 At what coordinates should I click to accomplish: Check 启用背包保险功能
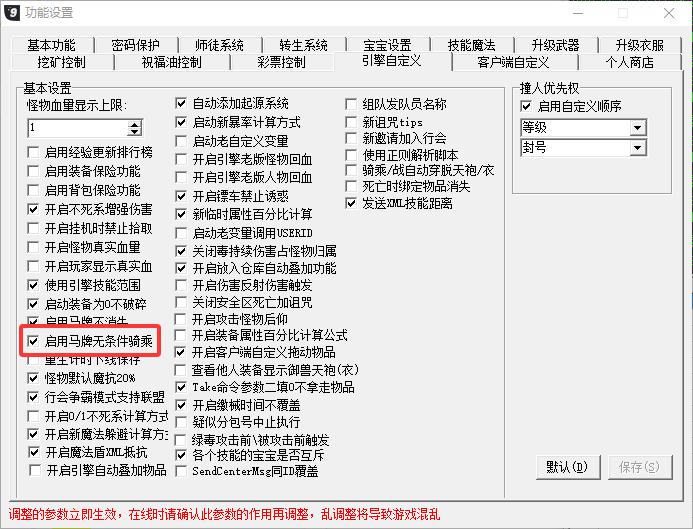pyautogui.click(x=33, y=190)
